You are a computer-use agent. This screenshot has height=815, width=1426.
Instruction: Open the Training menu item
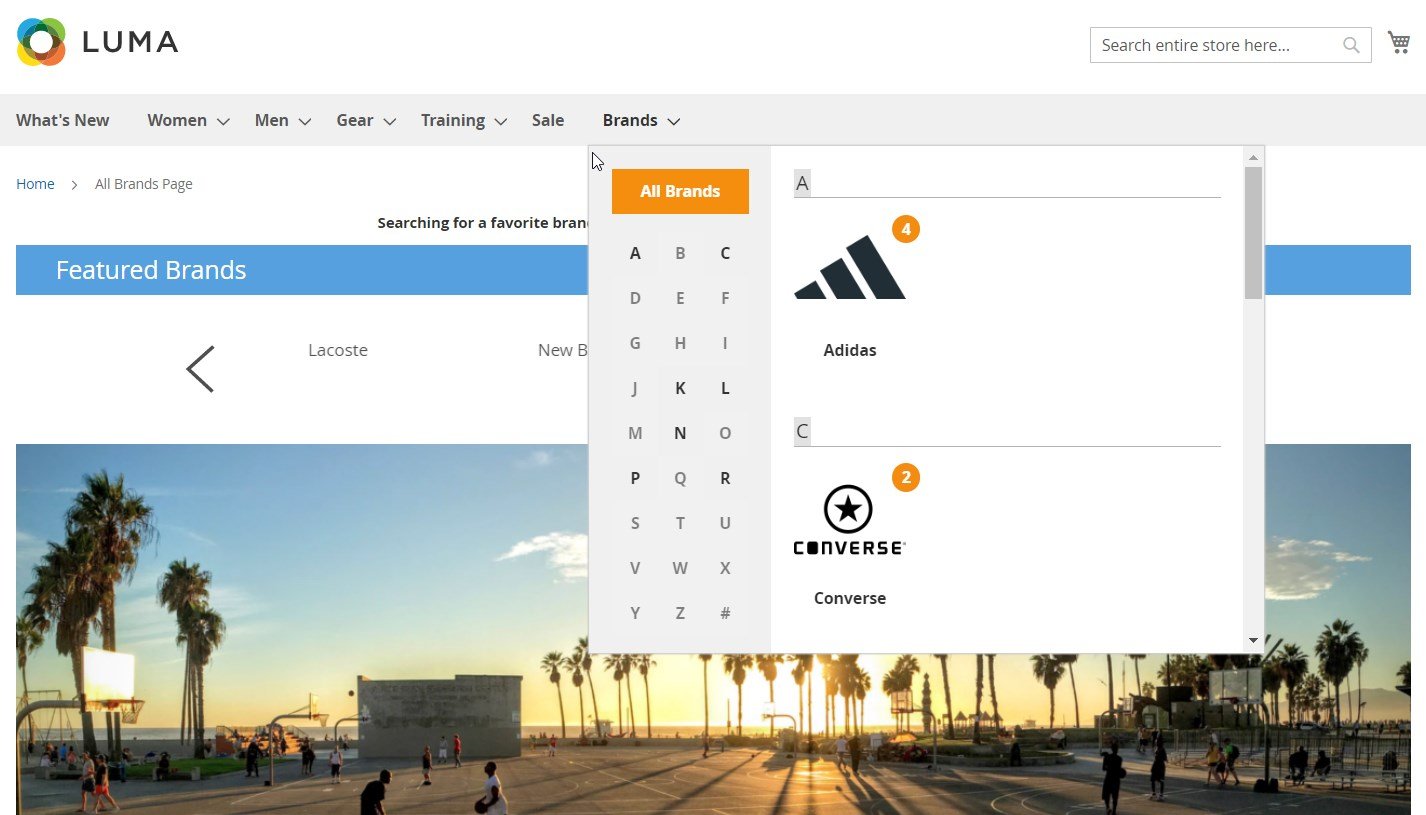coord(453,120)
